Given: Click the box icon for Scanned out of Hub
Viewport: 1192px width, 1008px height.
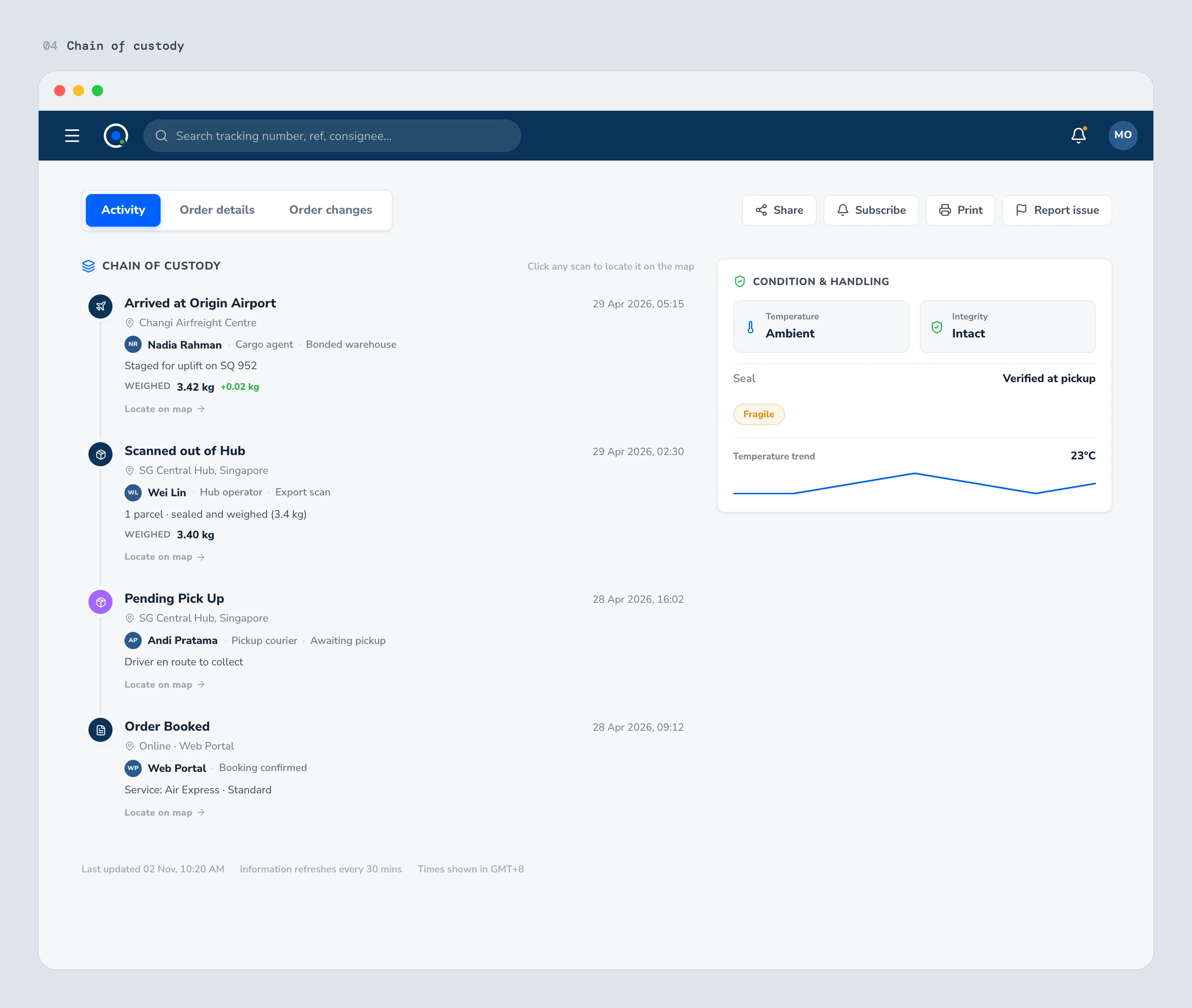Looking at the screenshot, I should point(100,454).
